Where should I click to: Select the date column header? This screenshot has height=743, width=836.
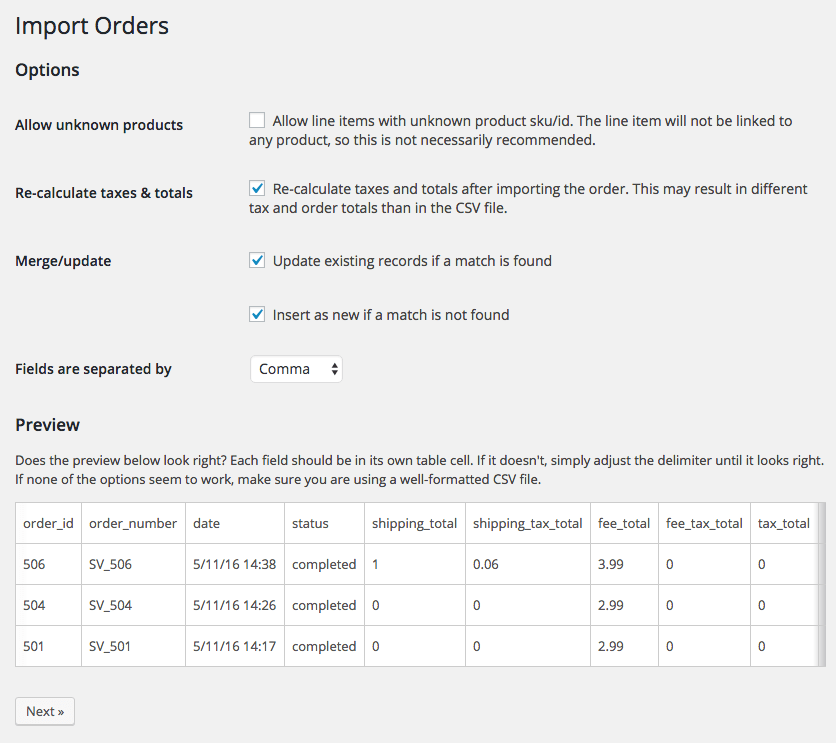(x=235, y=523)
